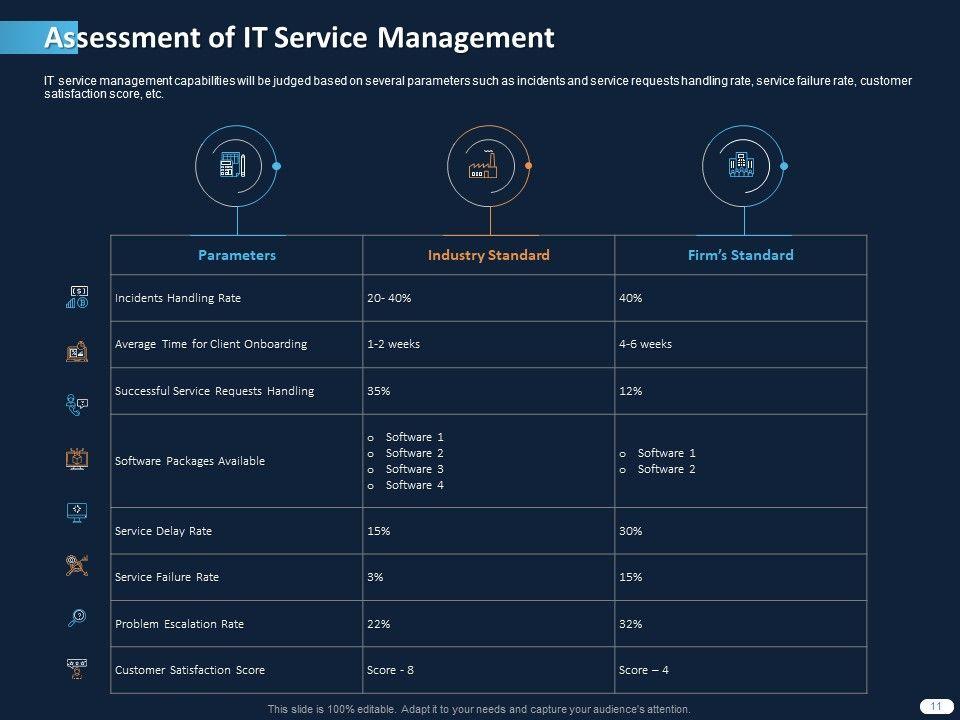Click the crossed tools icon beside Service Failure Rate
This screenshot has width=960, height=720.
(x=77, y=565)
